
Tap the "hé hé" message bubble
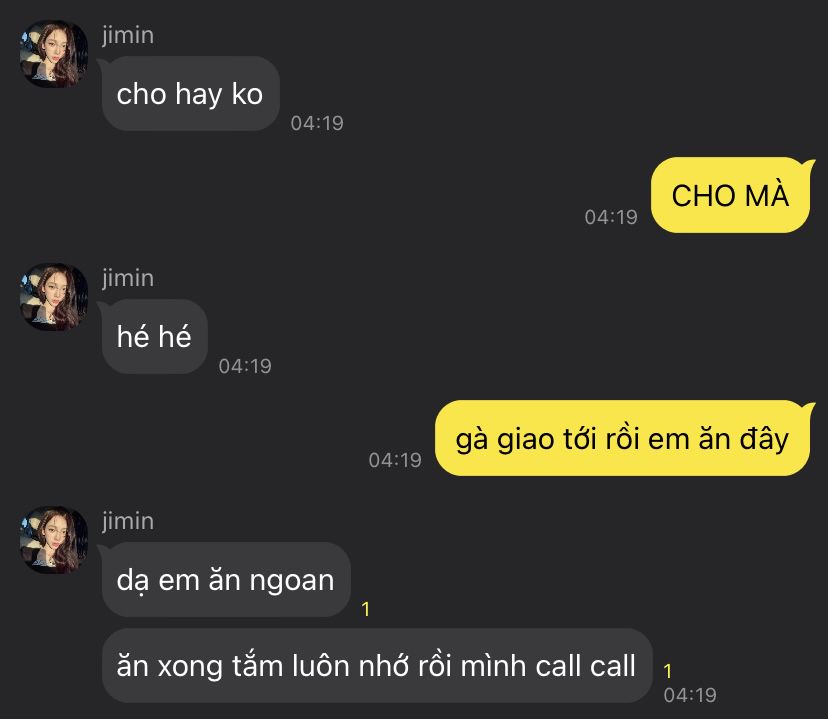[x=154, y=337]
